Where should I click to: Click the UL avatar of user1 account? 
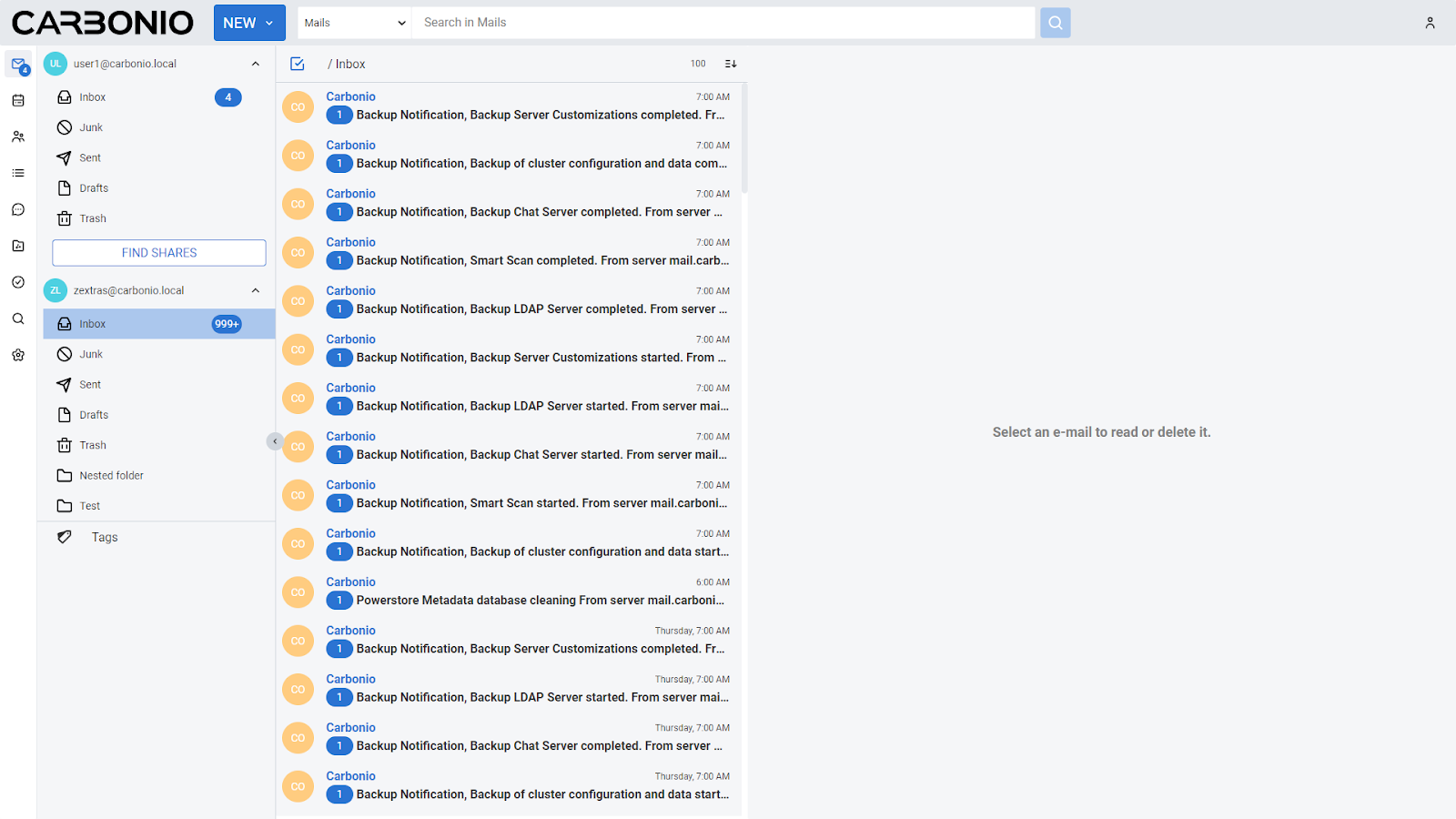[x=56, y=64]
